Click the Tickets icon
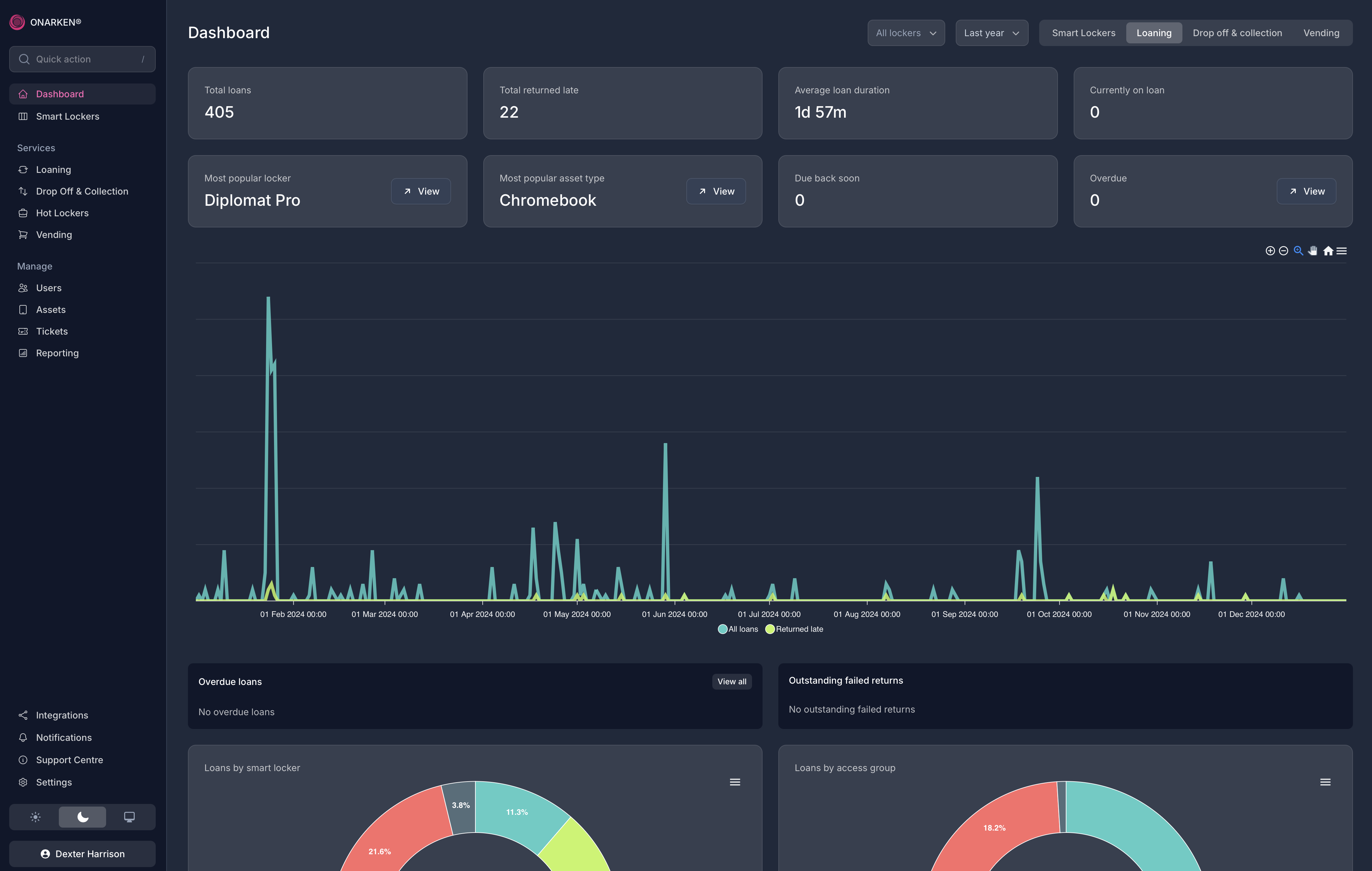The width and height of the screenshot is (1372, 871). pyautogui.click(x=23, y=332)
